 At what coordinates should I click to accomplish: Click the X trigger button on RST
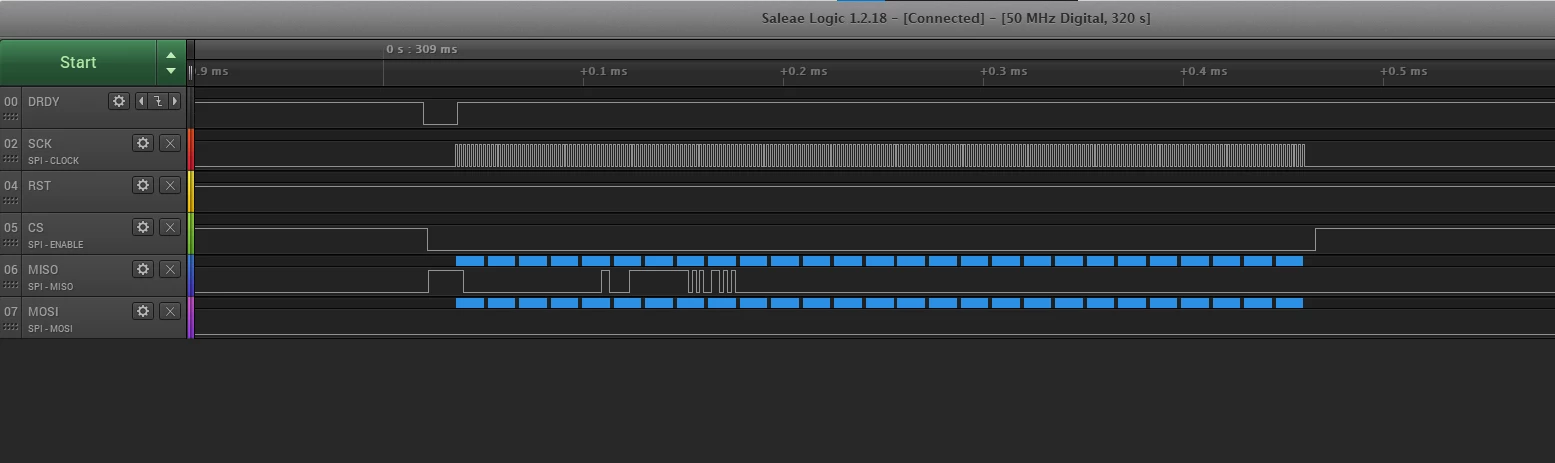tap(170, 185)
